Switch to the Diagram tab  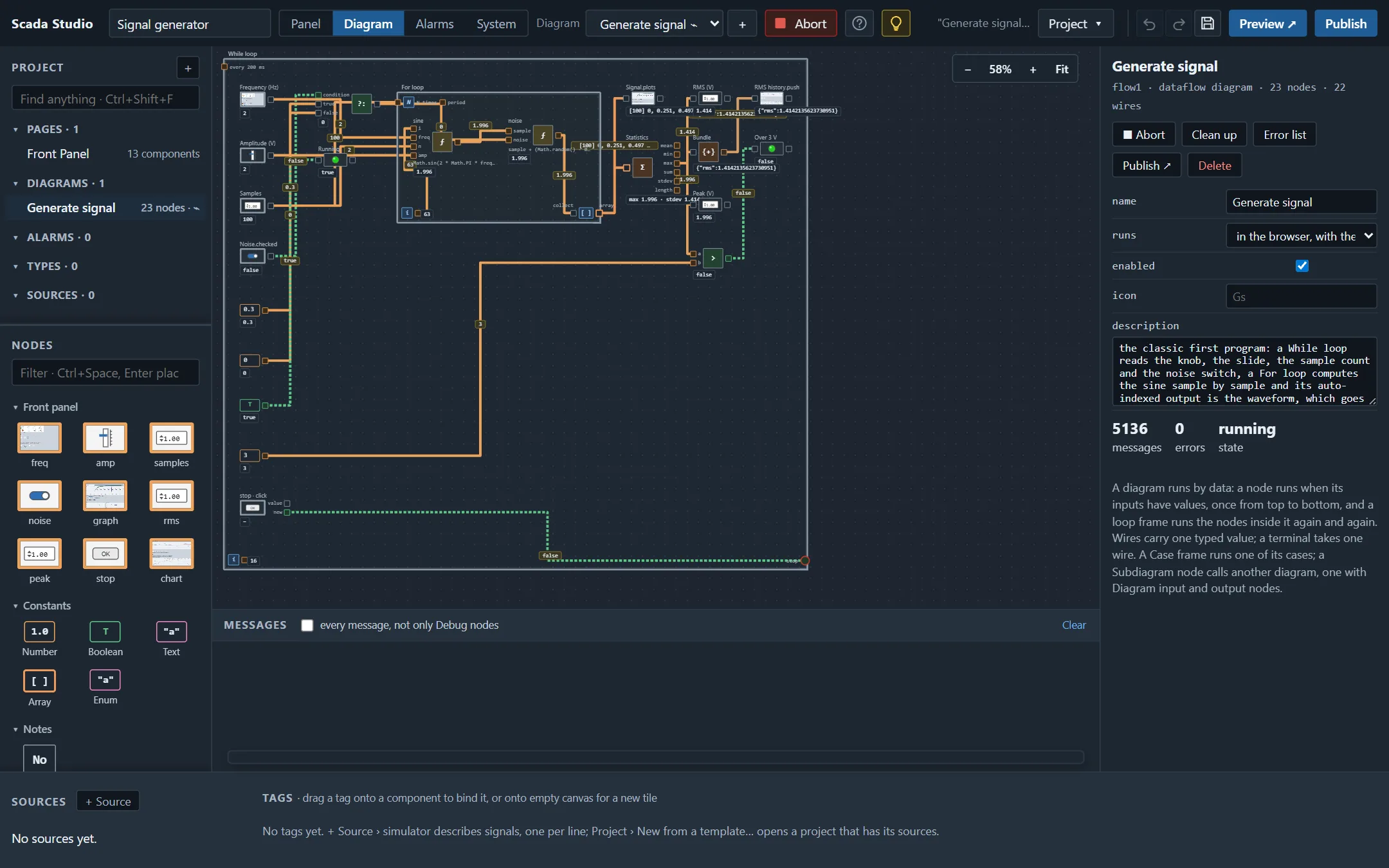tap(368, 24)
